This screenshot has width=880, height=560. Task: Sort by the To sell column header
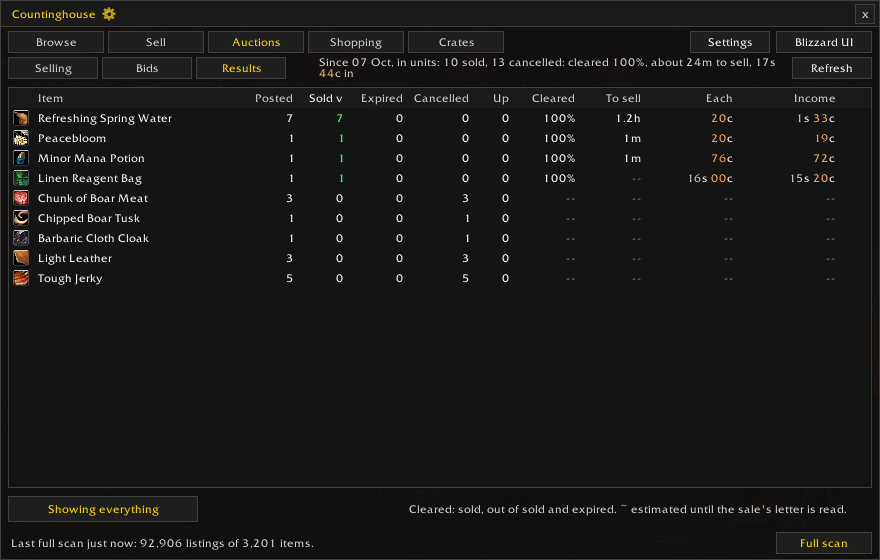tap(623, 98)
